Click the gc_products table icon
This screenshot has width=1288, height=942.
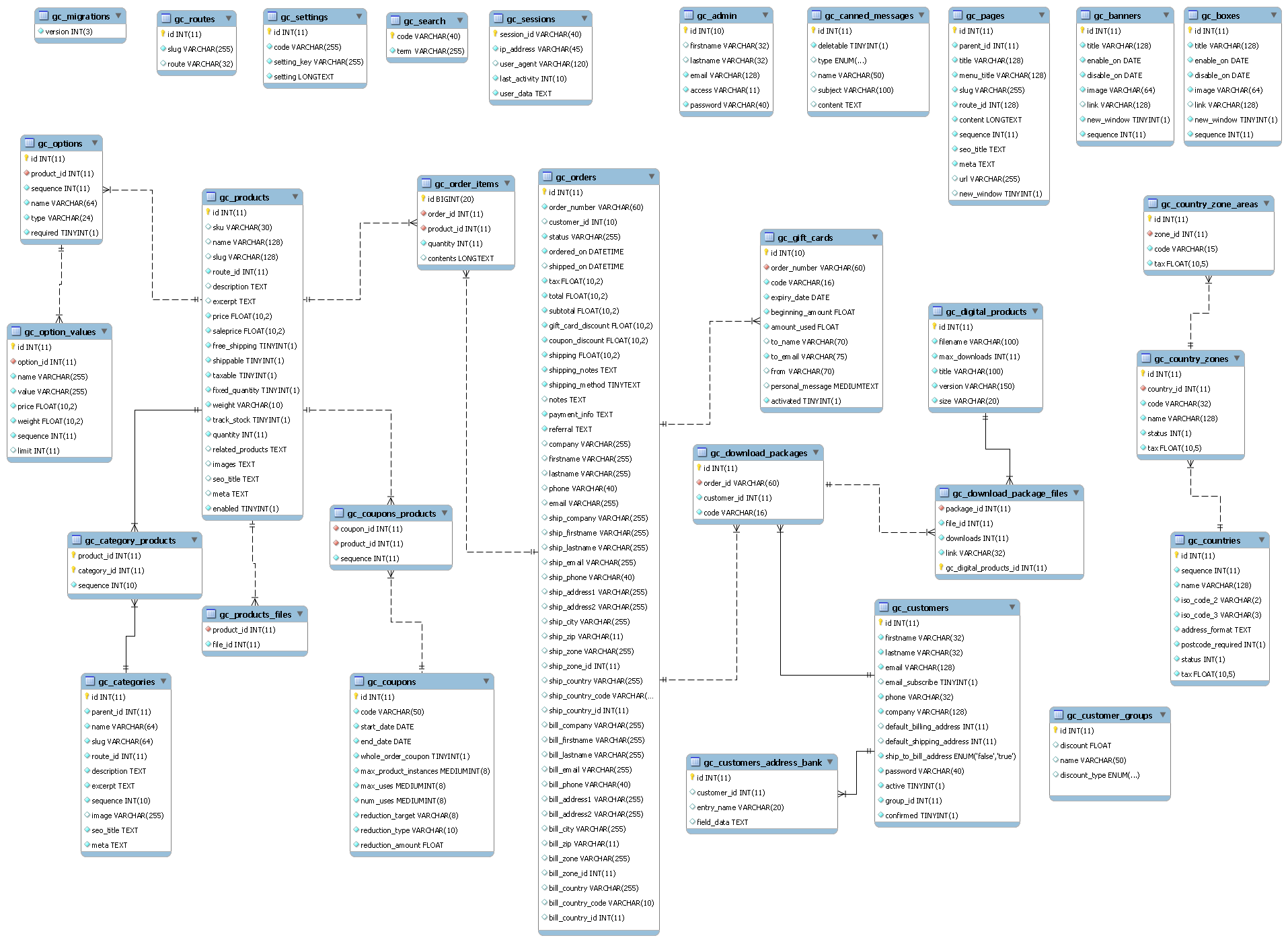pos(211,197)
